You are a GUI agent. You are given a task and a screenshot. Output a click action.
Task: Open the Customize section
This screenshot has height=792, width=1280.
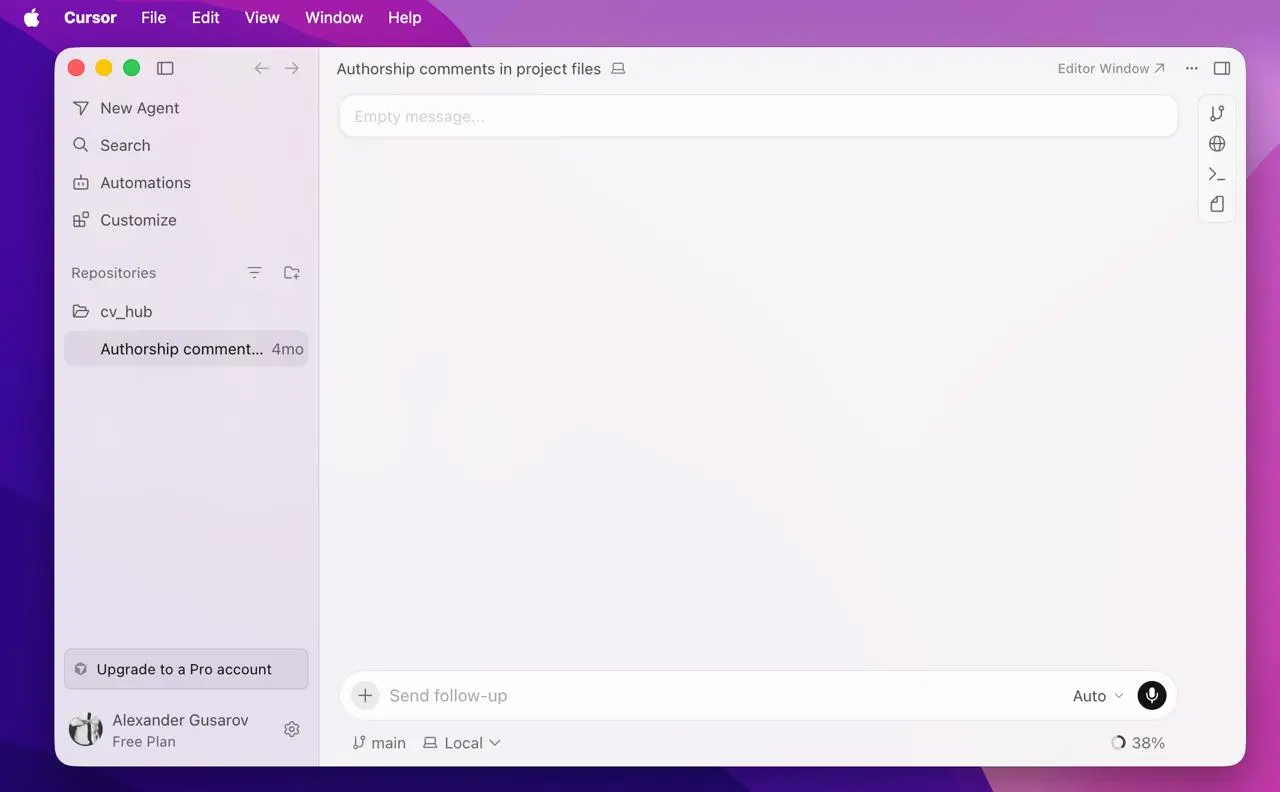[x=186, y=220]
